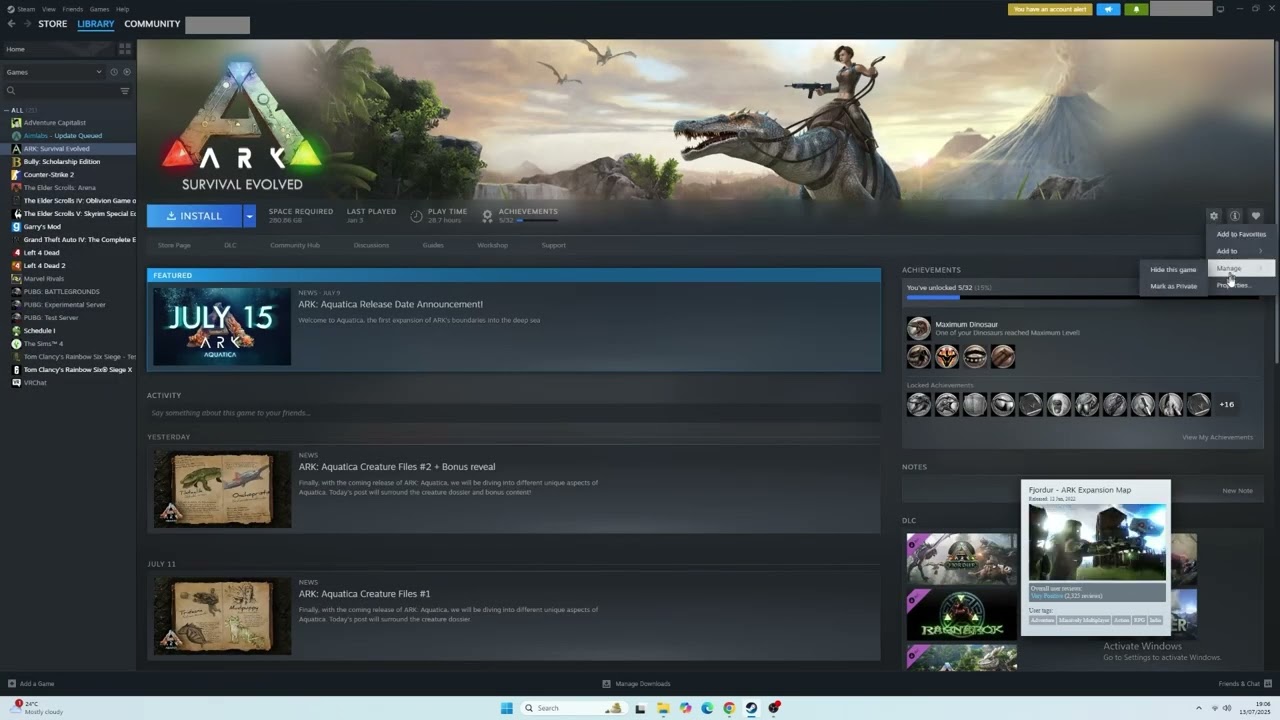Select Left 4 Dead 2 in library
The image size is (1280, 720).
[44, 265]
